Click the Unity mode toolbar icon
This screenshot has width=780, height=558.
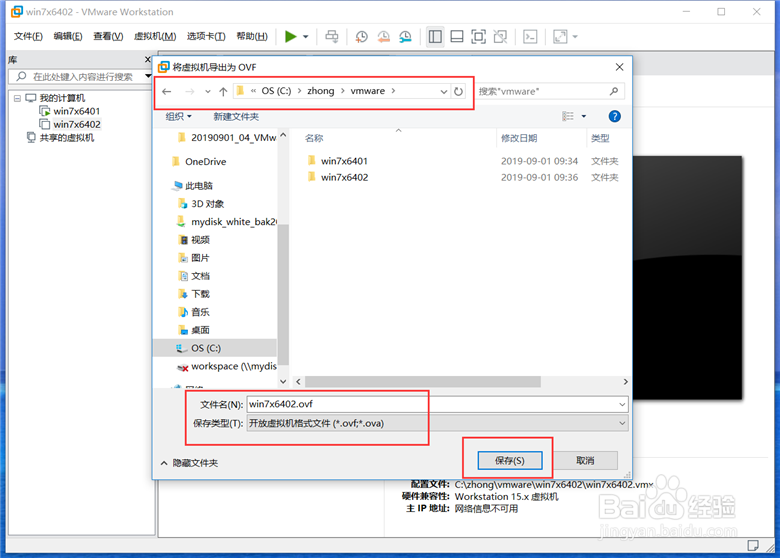click(500, 36)
